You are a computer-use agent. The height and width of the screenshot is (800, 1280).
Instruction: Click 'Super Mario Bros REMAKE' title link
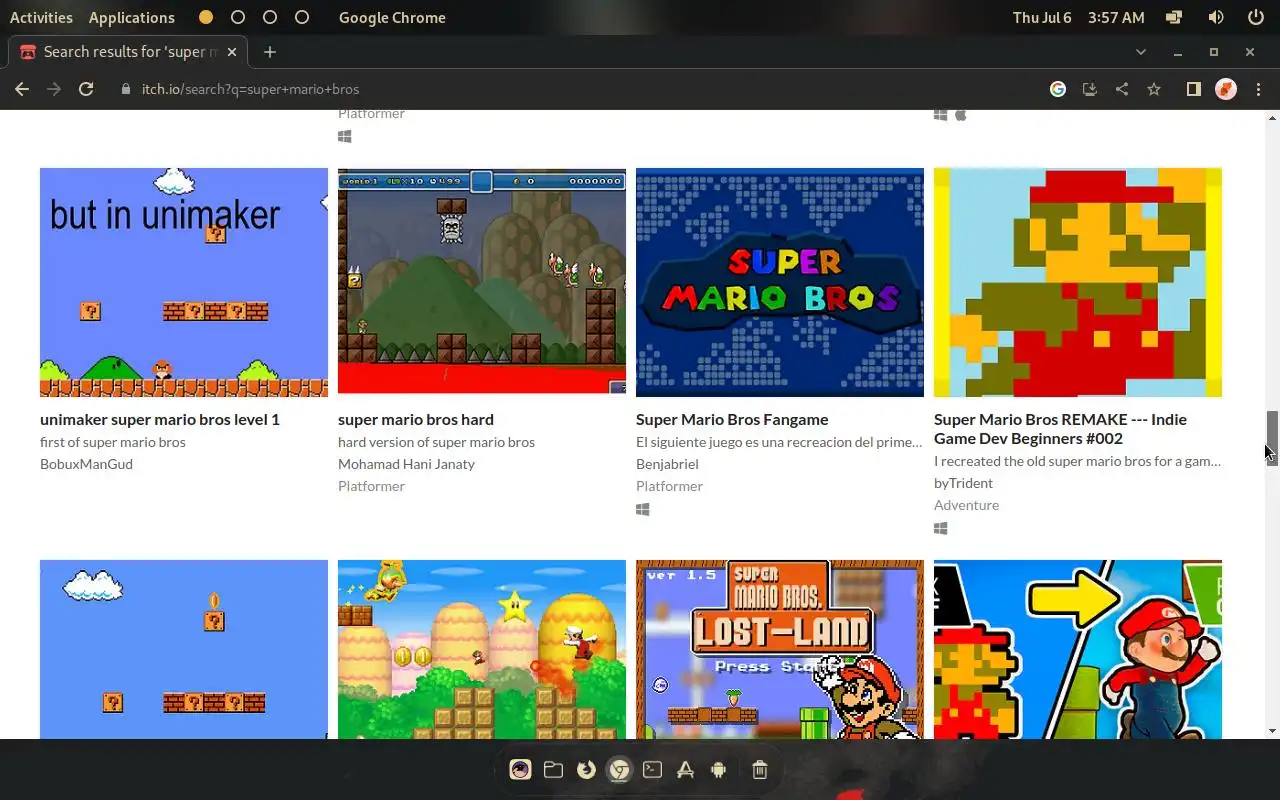coord(1060,428)
